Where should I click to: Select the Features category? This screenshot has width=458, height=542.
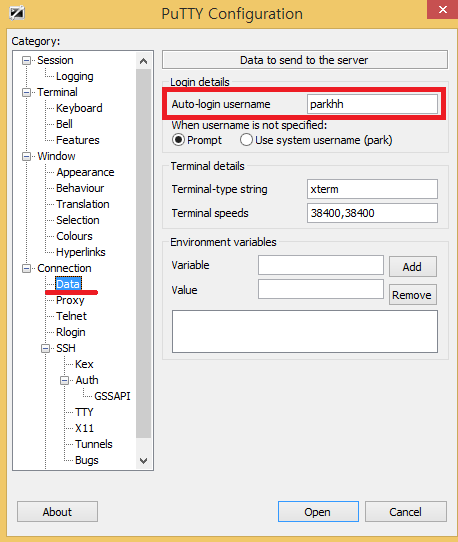point(78,140)
